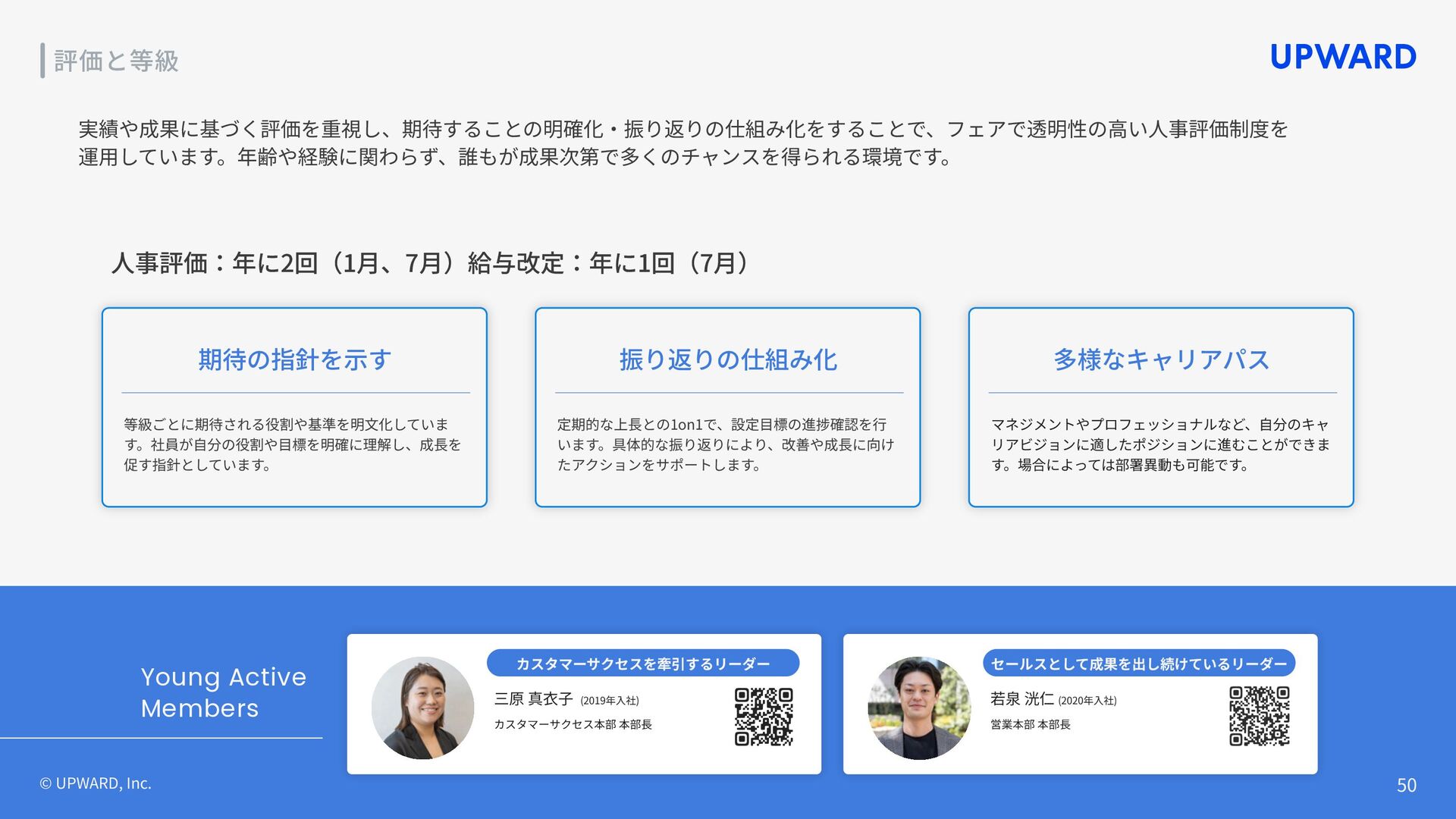Select the 振り返りの仕組み化 card heading
Screen dimensions: 1456x819
click(x=727, y=359)
